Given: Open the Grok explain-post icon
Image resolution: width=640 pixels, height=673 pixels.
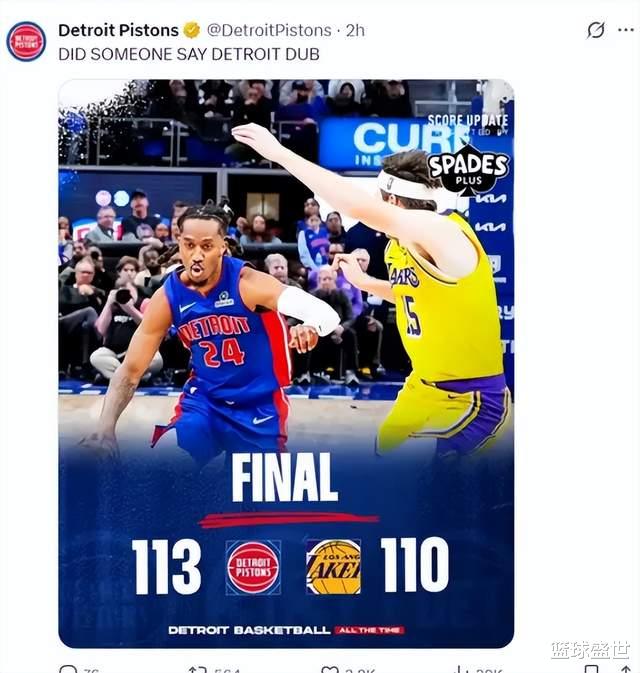Looking at the screenshot, I should tap(596, 30).
